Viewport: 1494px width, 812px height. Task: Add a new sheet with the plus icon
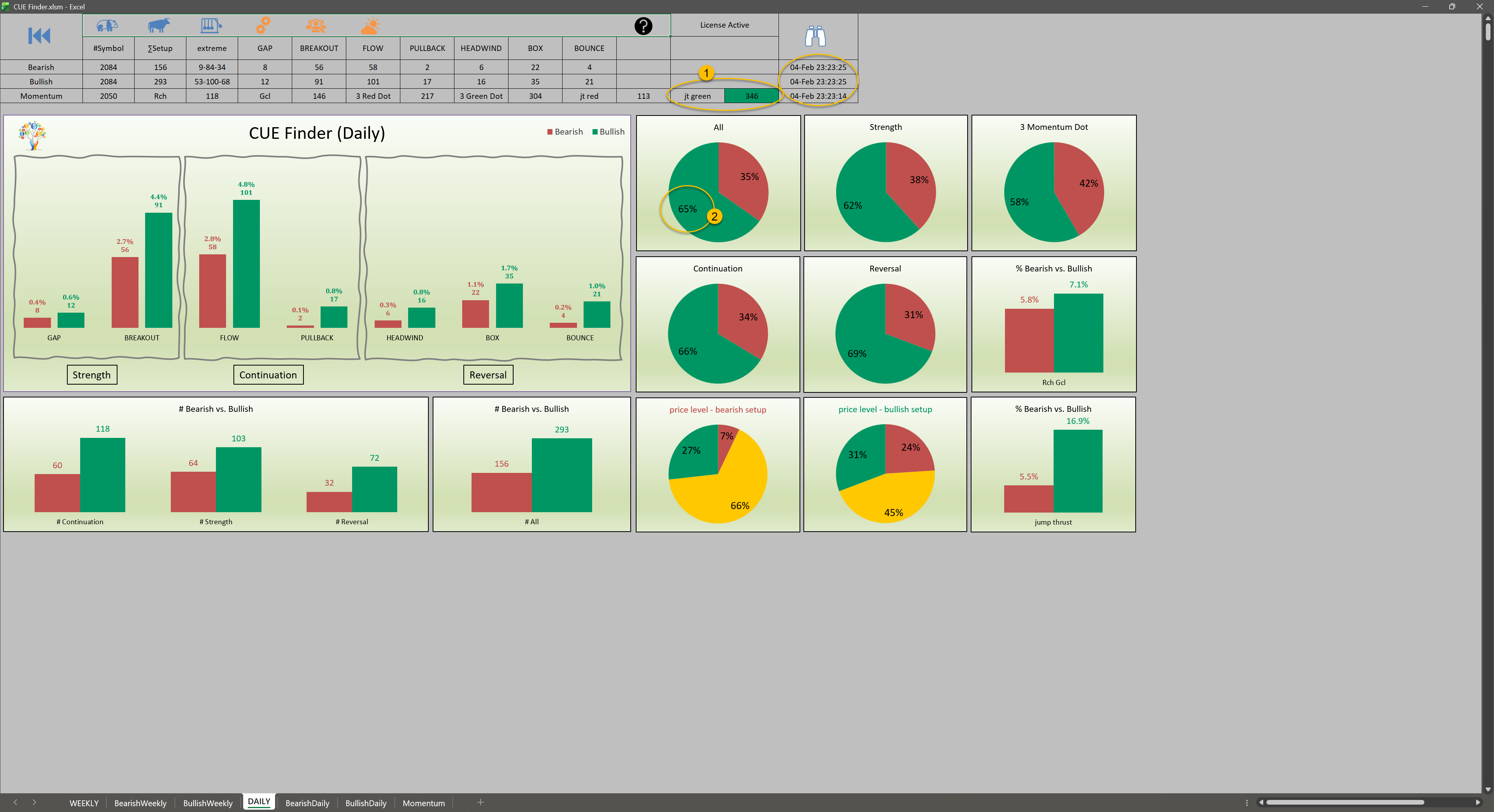coord(480,802)
